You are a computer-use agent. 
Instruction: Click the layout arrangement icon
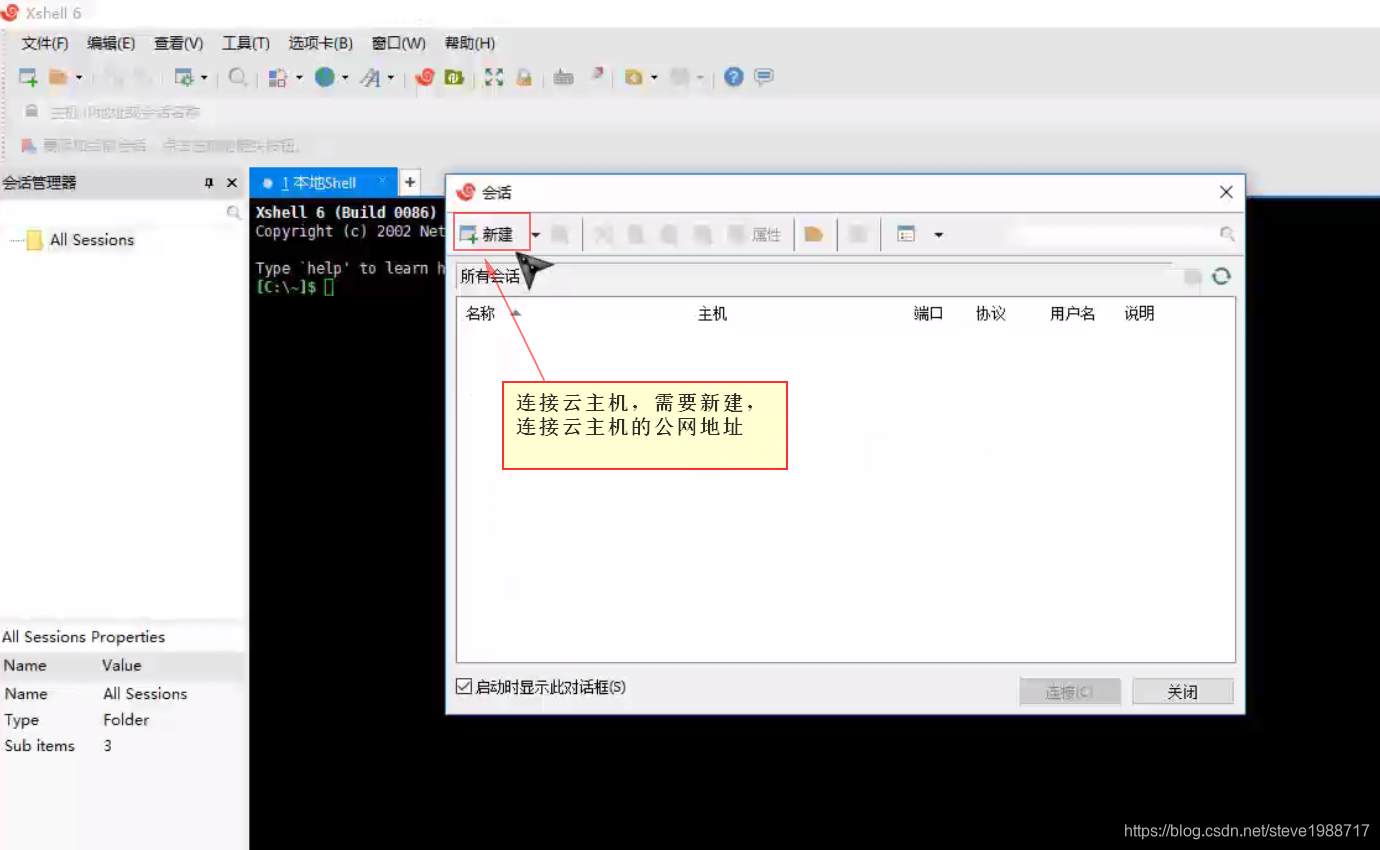(x=279, y=77)
